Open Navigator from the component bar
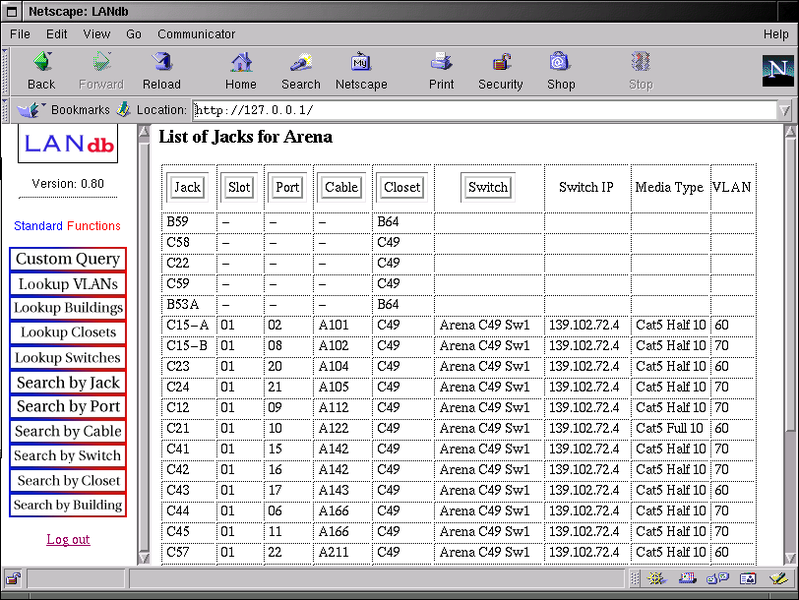799x600 pixels. click(656, 578)
